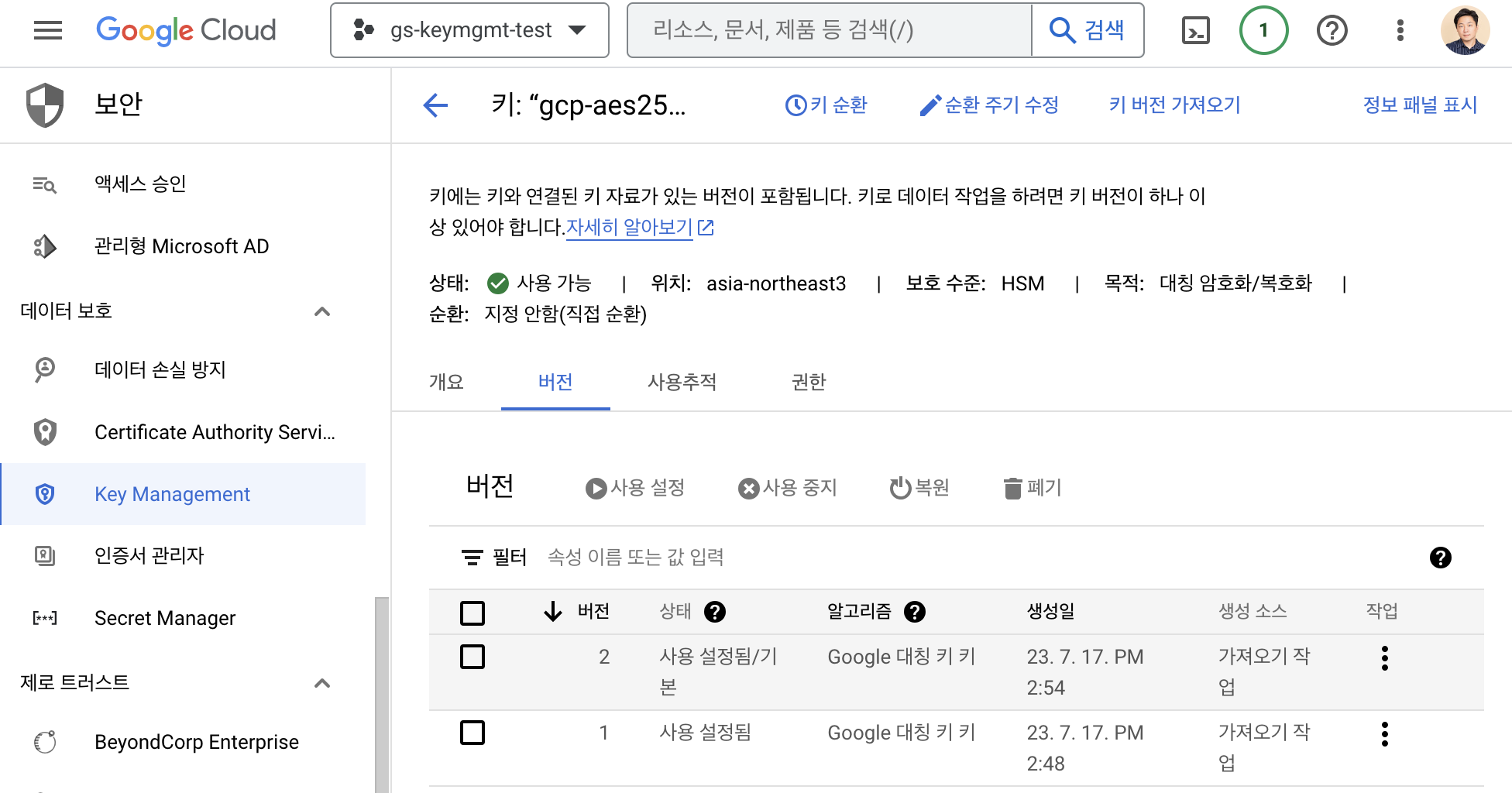Screen dimensions: 1512x793
Task: Click 순환 주기 수정 edit button
Action: [x=989, y=105]
